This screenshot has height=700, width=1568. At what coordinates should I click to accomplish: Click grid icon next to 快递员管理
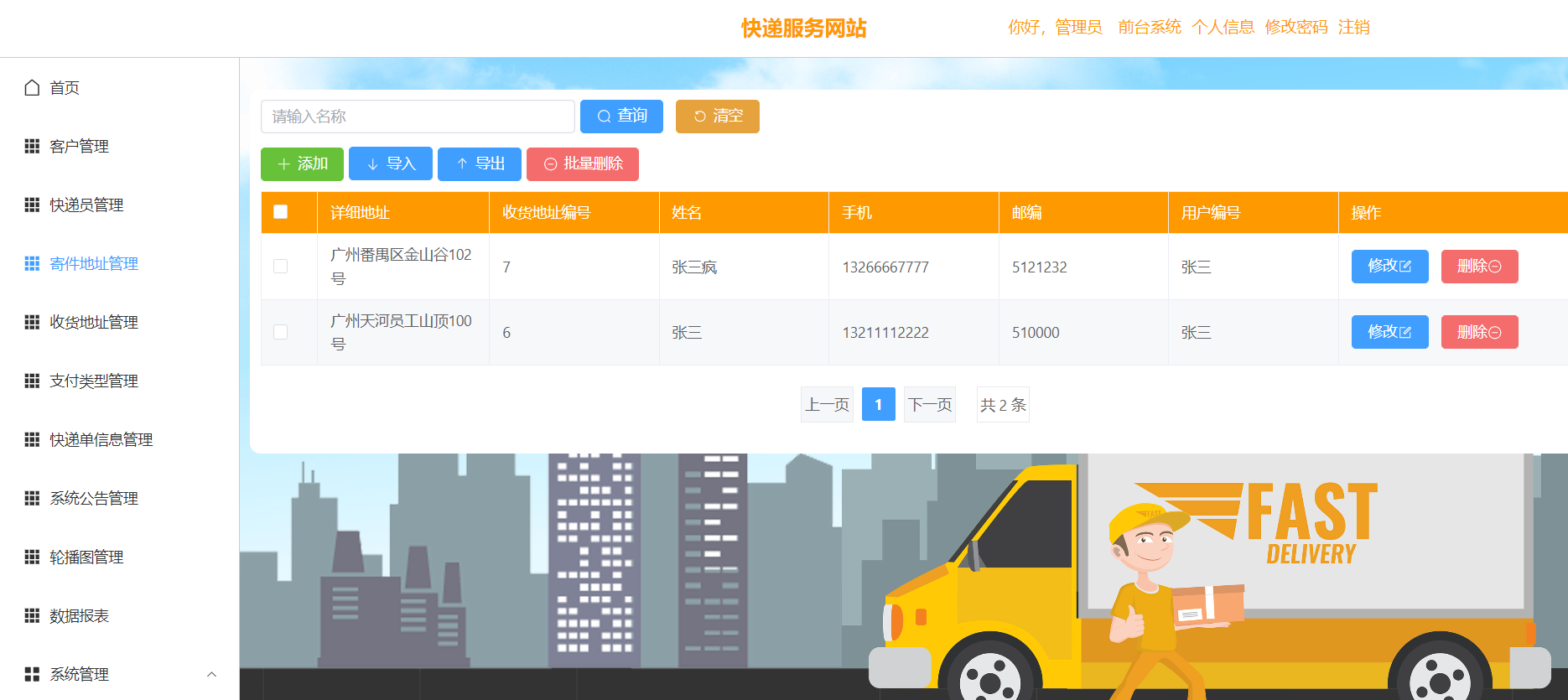(x=32, y=205)
